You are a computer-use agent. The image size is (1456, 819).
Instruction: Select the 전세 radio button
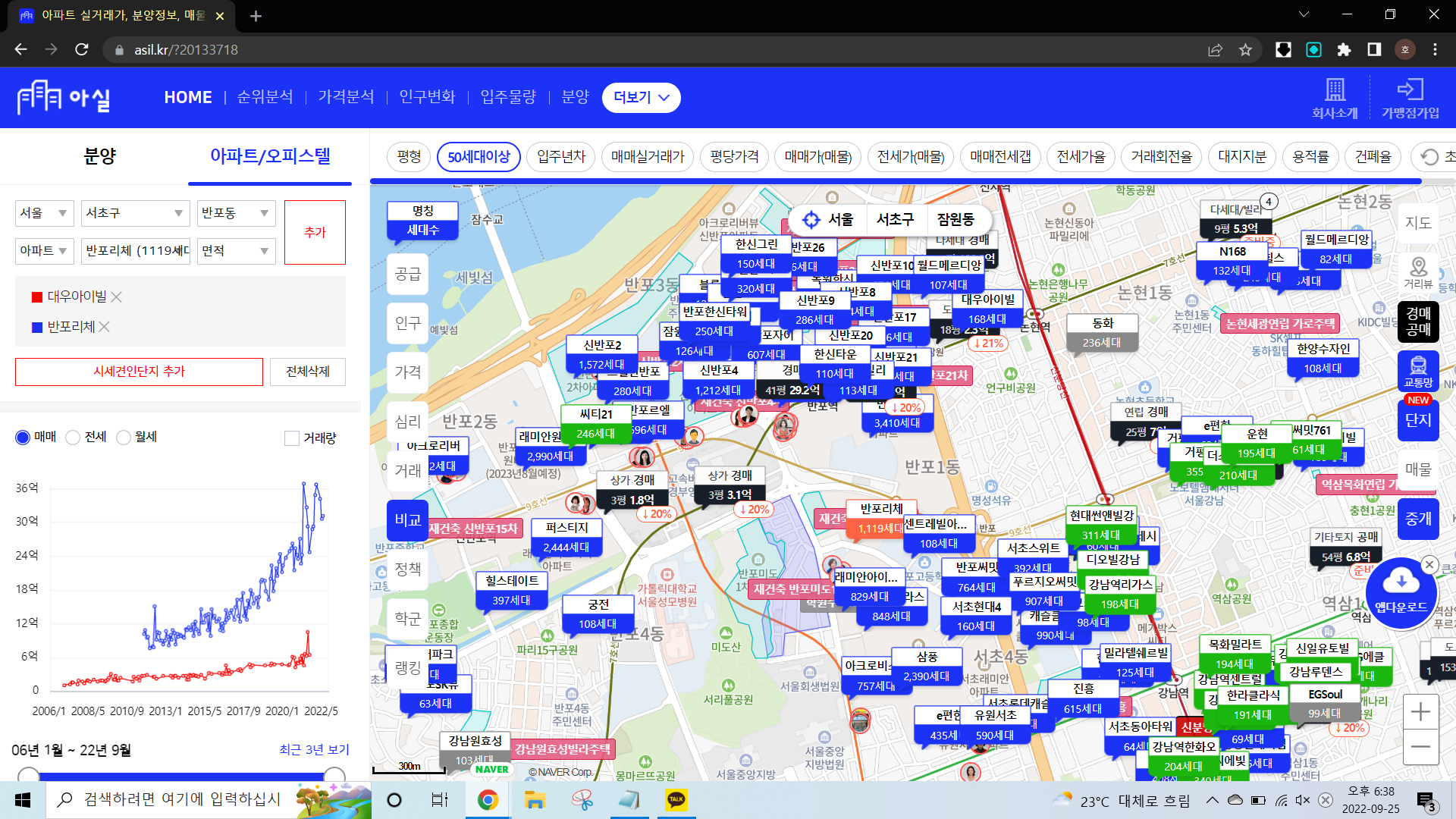[x=73, y=438]
